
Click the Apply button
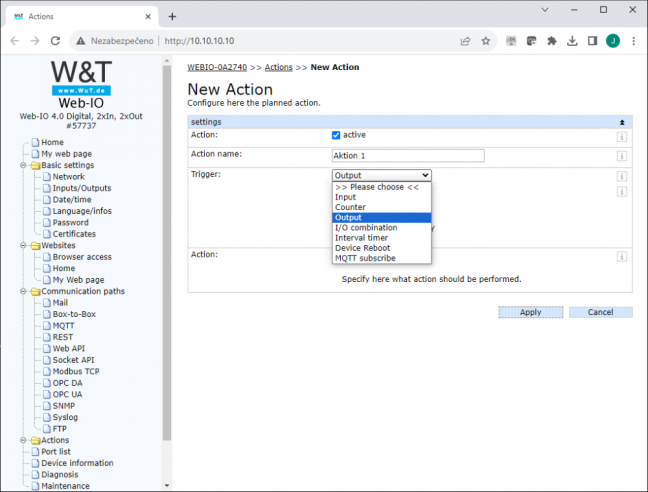(x=531, y=312)
